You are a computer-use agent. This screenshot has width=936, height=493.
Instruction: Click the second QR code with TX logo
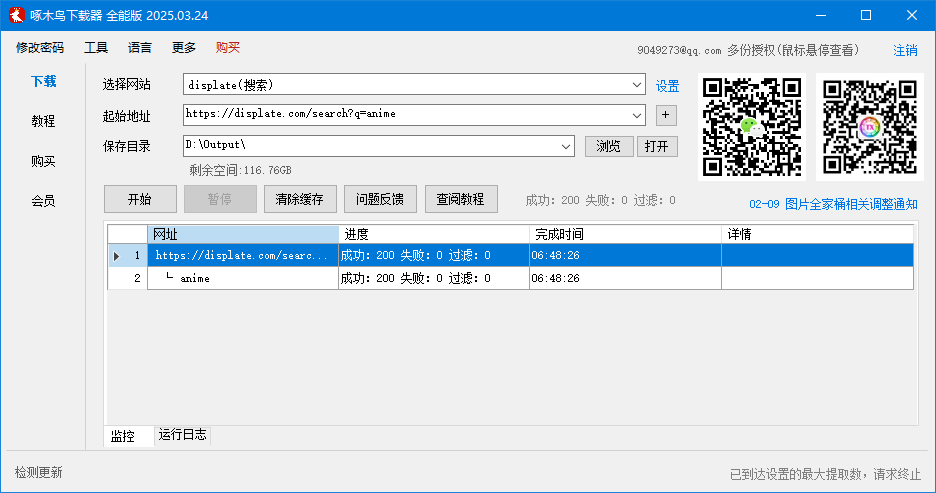coord(870,127)
